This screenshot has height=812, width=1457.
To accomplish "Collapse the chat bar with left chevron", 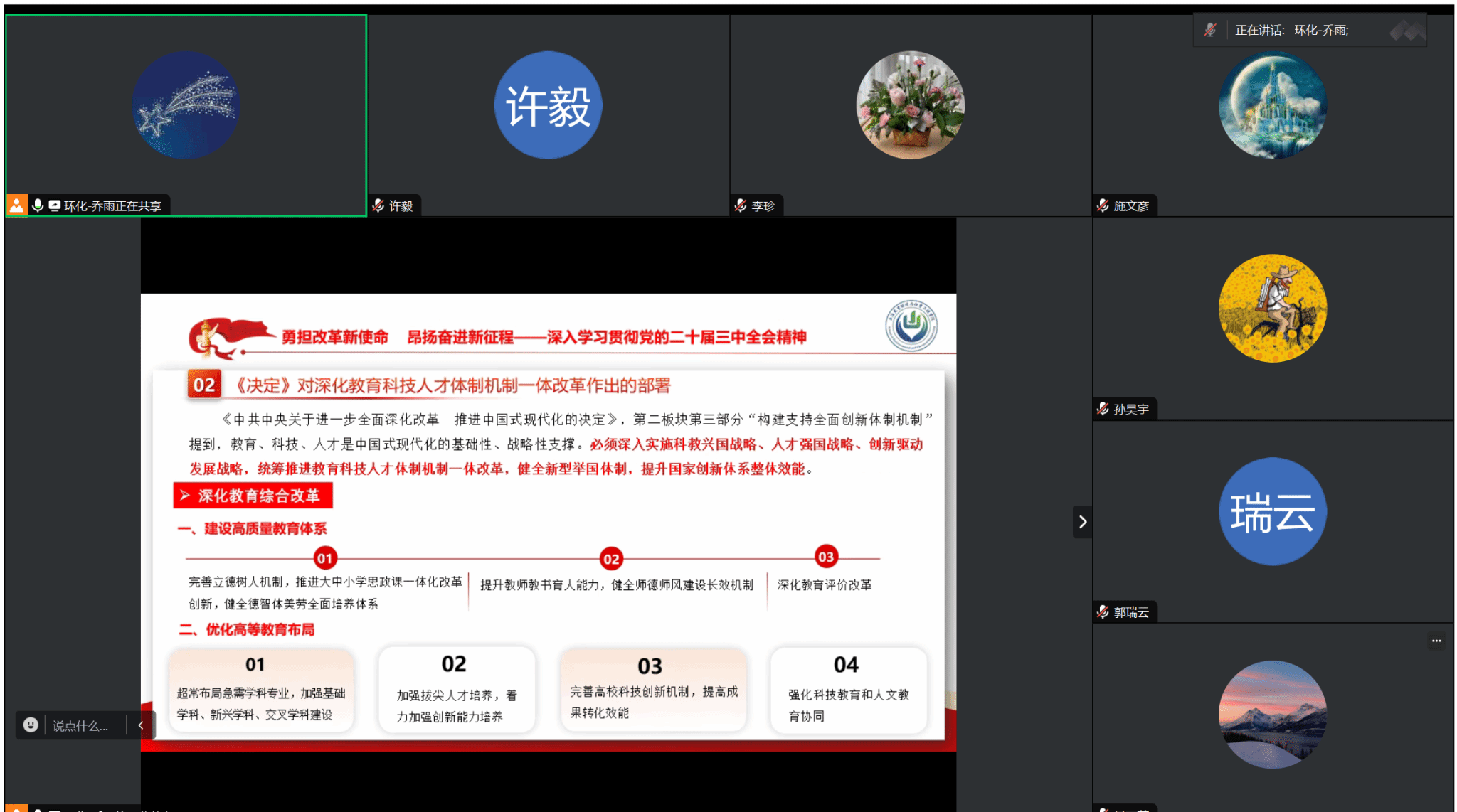I will [x=141, y=725].
